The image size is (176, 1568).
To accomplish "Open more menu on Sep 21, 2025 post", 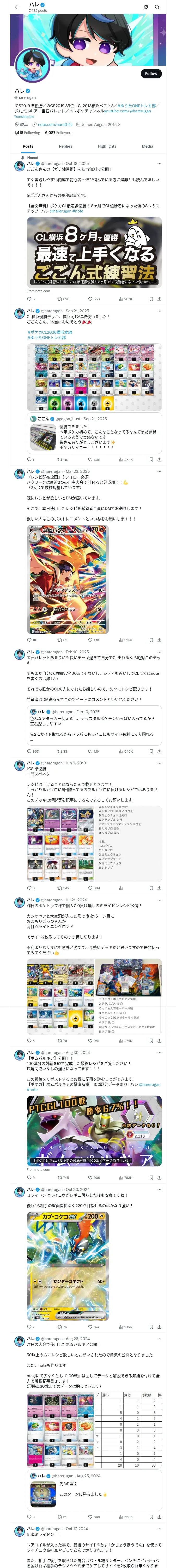I will pos(159,311).
